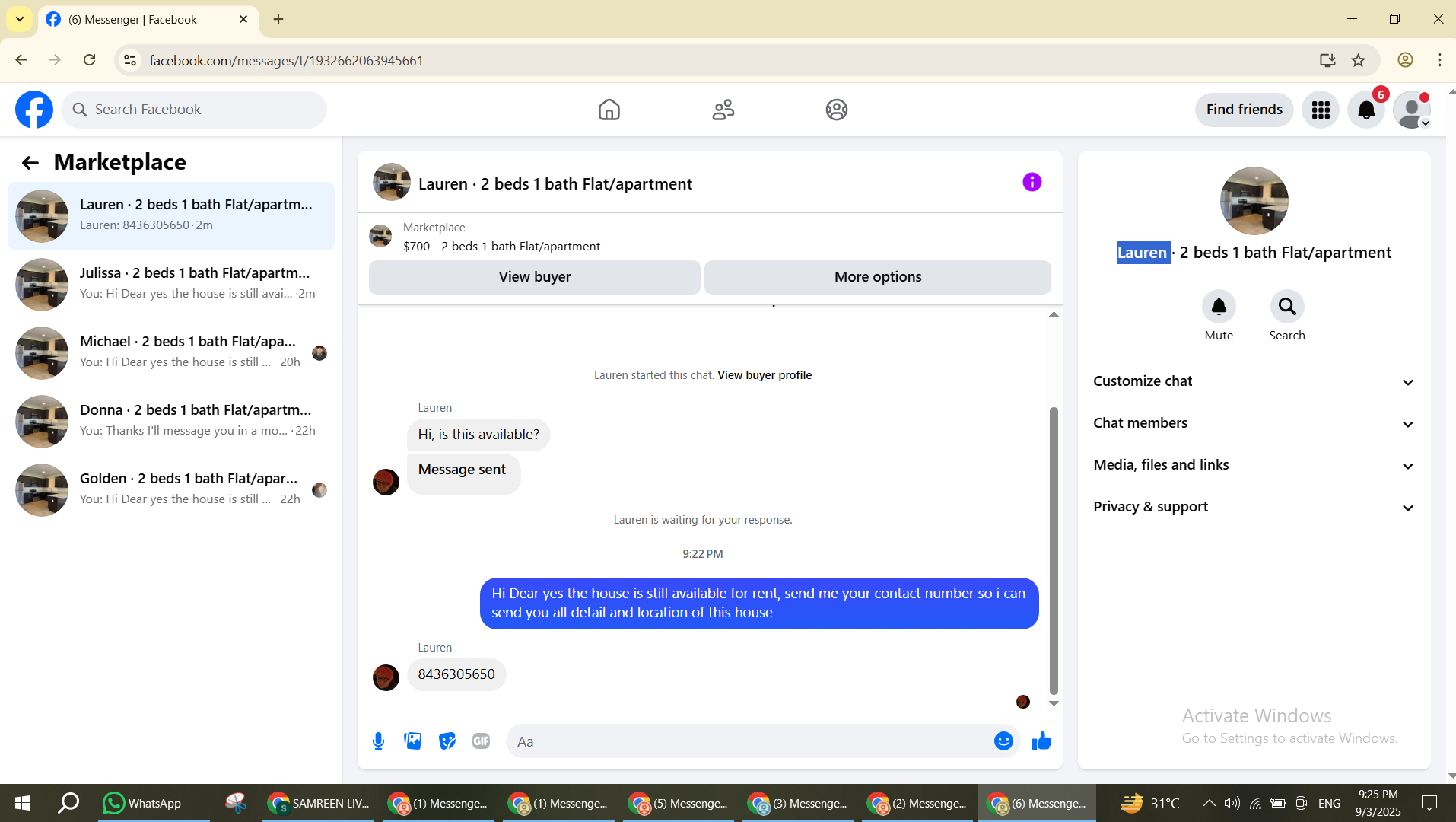Open the Julissa conversation in the list
Screen dimensions: 1456x822
tap(171, 284)
